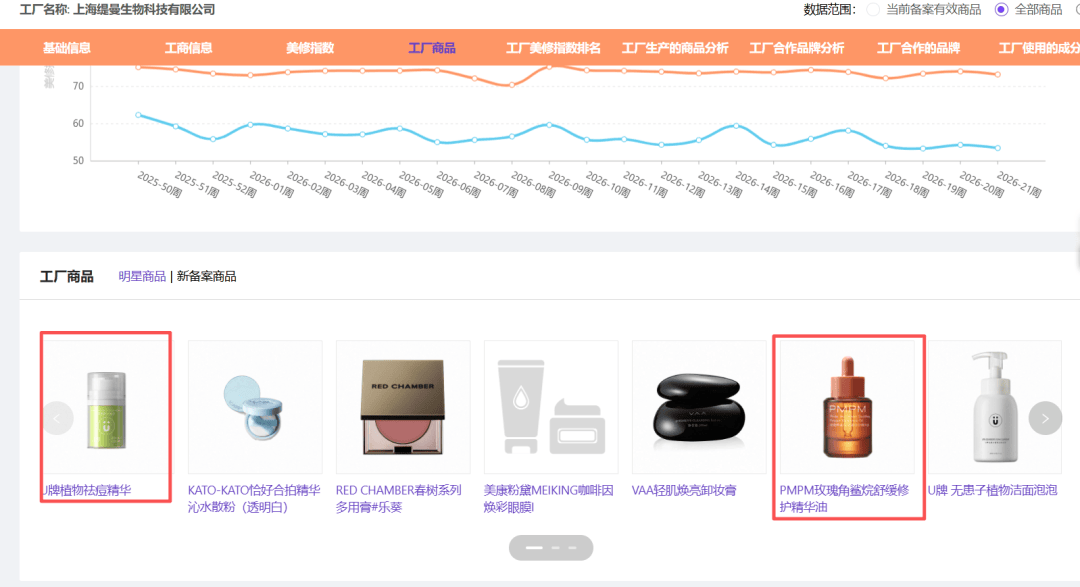Viewport: 1080px width, 587px height.
Task: Open the U牌植物祛痘精华 product link
Action: coord(87,491)
